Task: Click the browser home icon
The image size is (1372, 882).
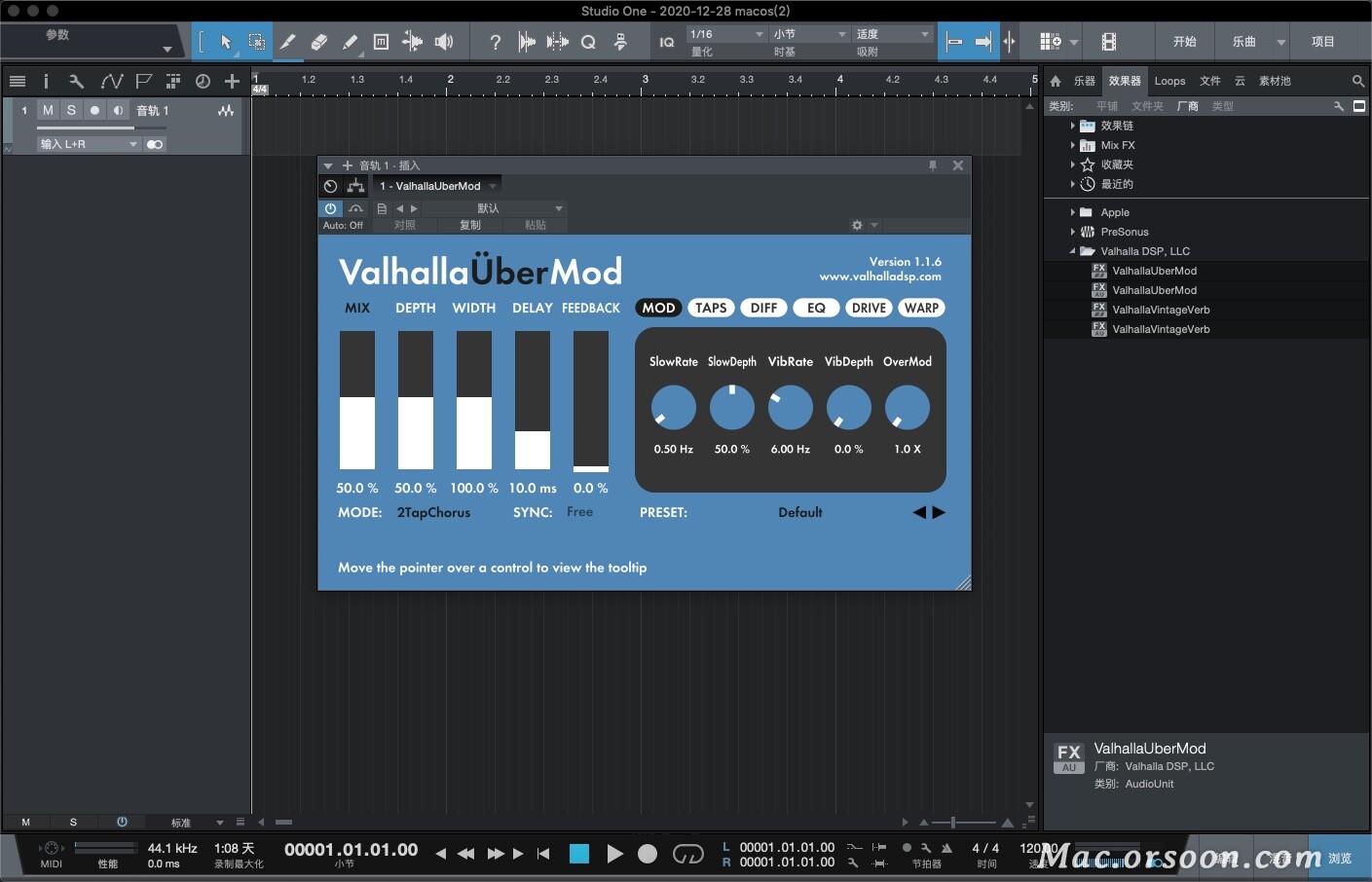Action: coord(1056,81)
